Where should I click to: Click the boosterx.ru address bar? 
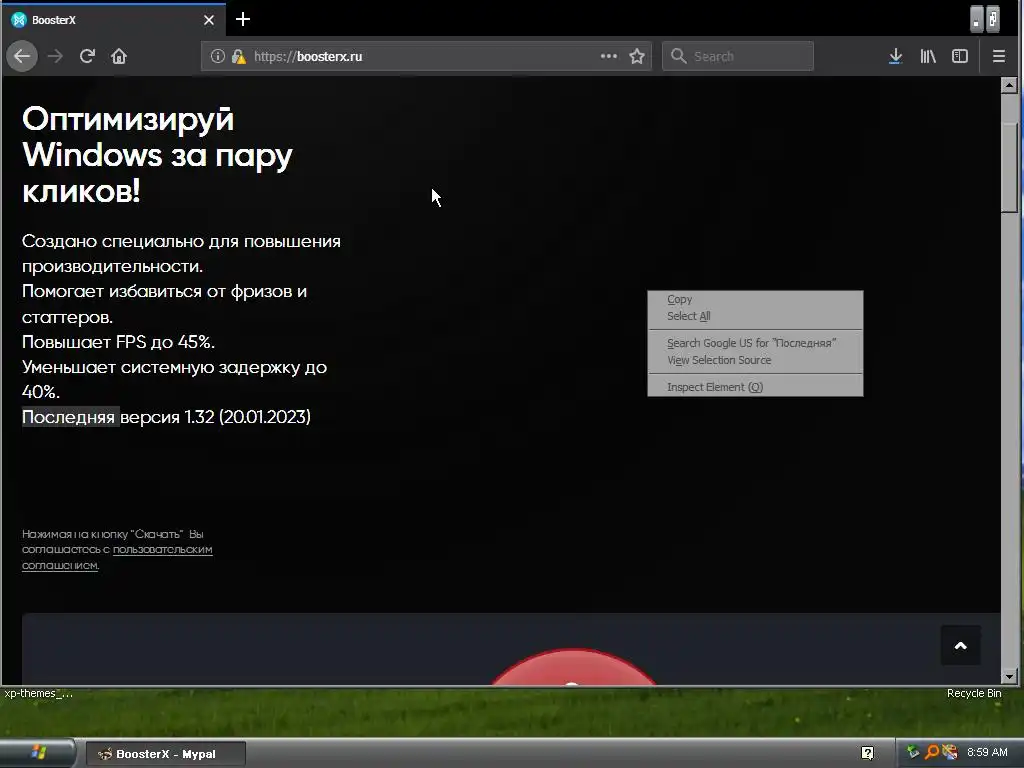(x=426, y=56)
